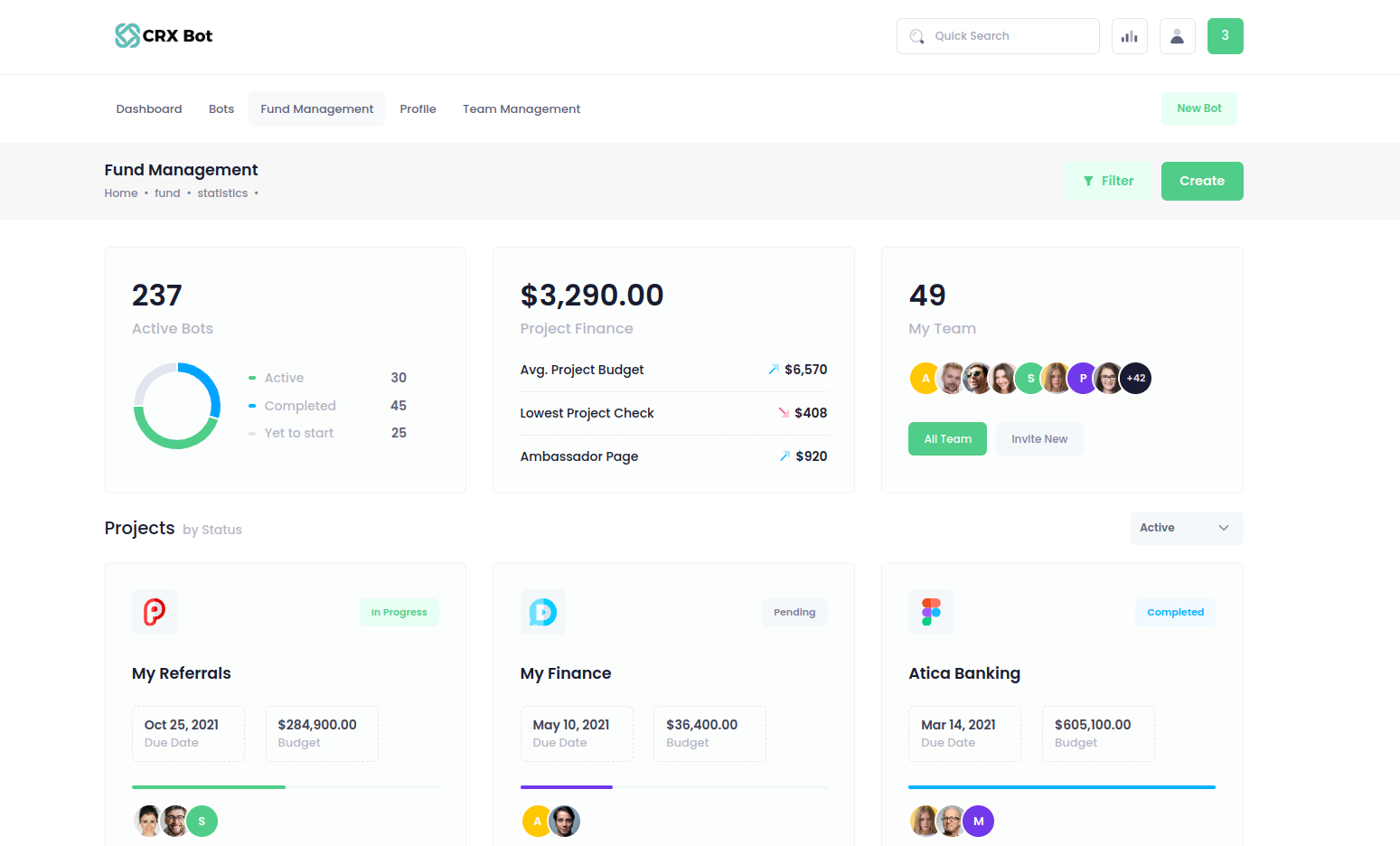The height and width of the screenshot is (846, 1400).
Task: Click the CRX Bot logo
Action: [x=164, y=36]
